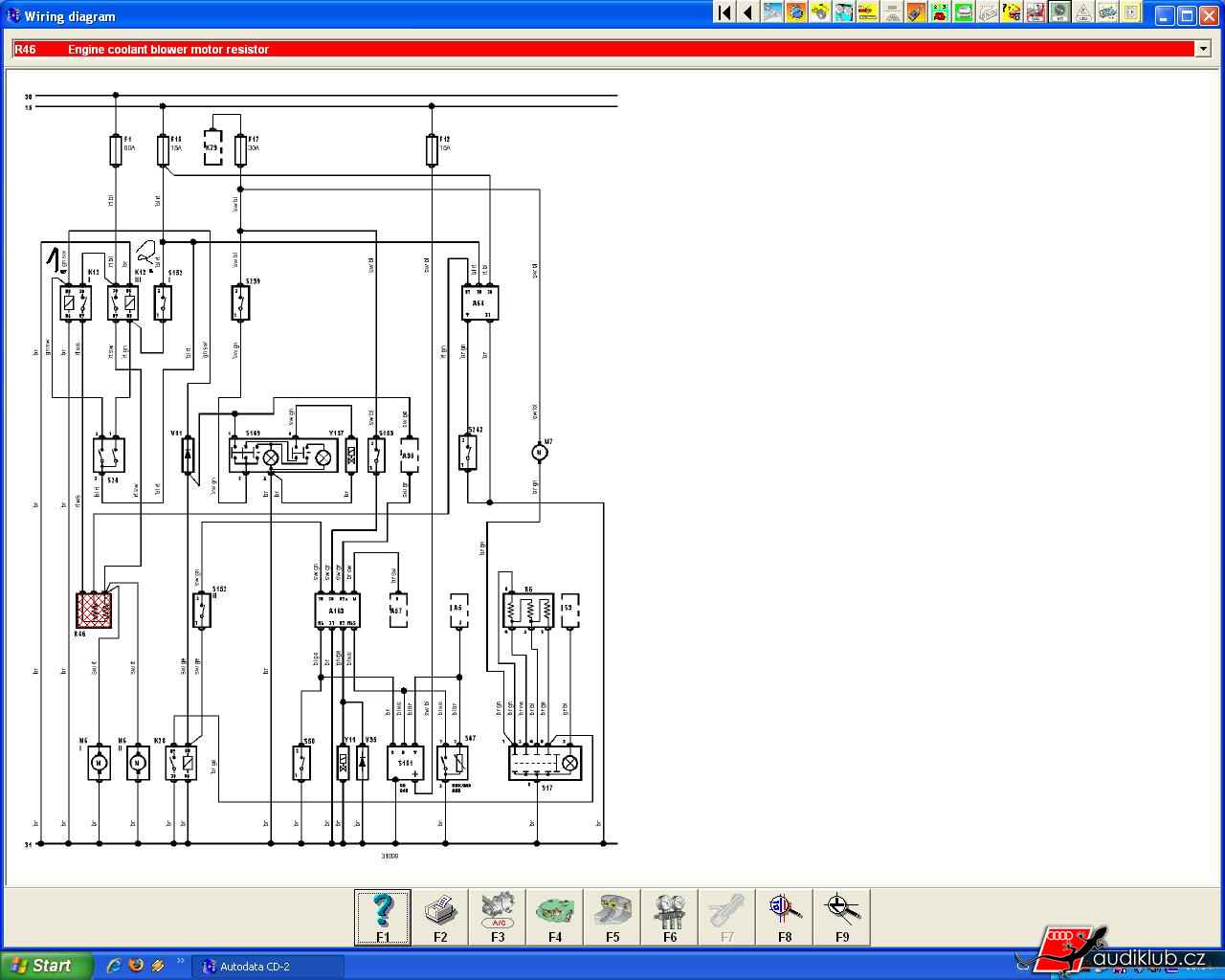
Task: Switch to Autodata CD-2 taskbar button
Action: (268, 967)
